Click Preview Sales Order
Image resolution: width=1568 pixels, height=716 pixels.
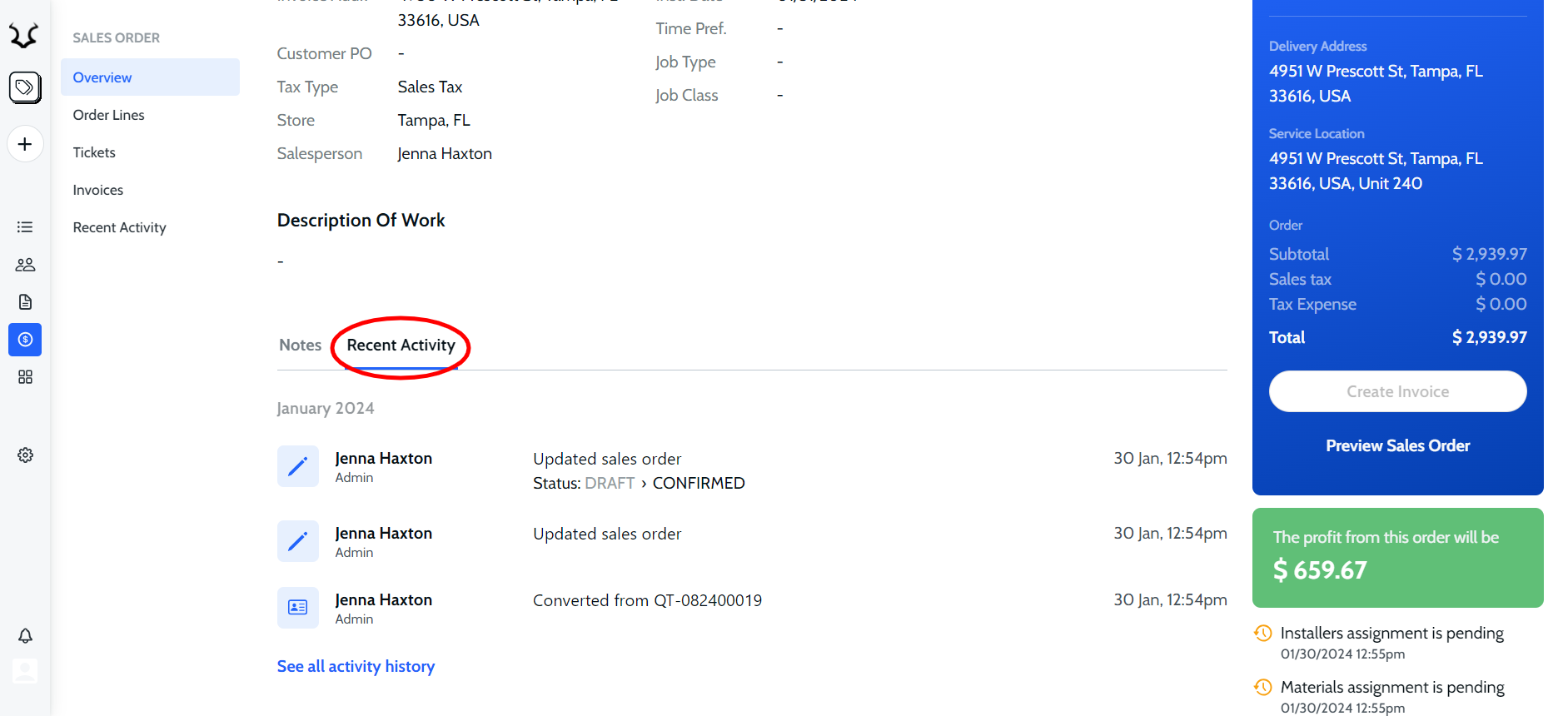click(x=1397, y=446)
